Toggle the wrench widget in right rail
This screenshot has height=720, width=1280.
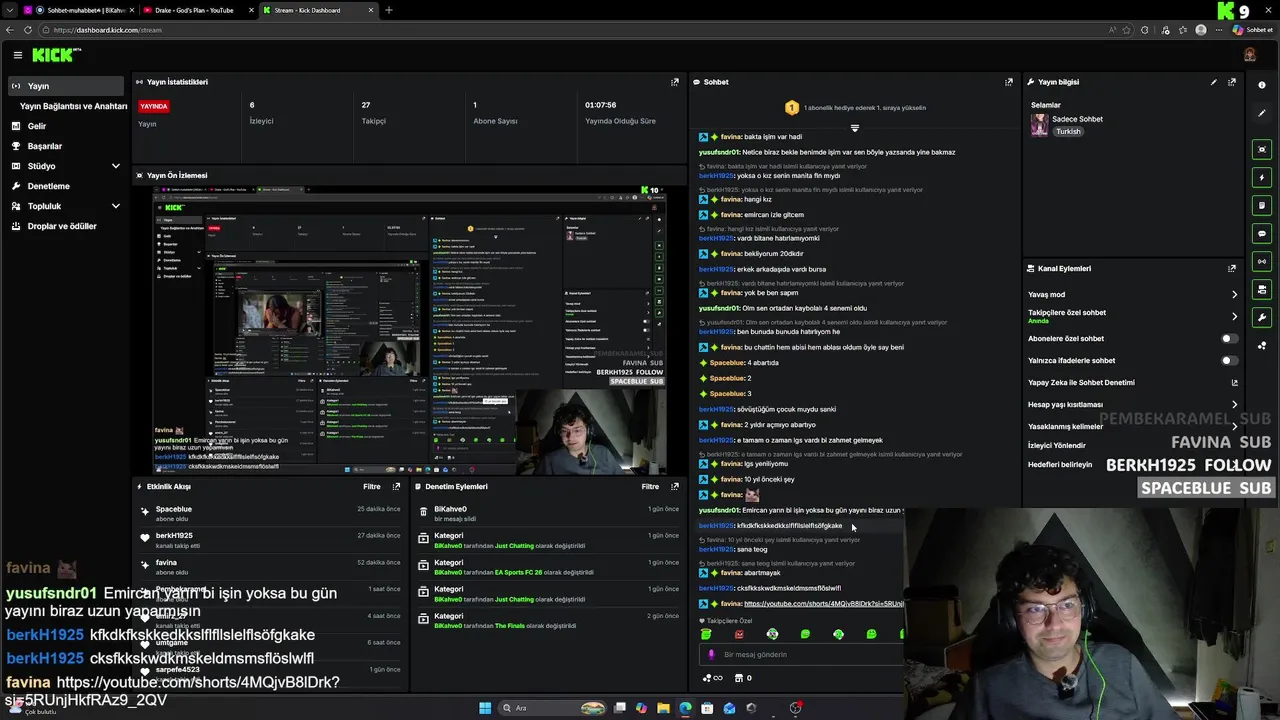point(1262,317)
